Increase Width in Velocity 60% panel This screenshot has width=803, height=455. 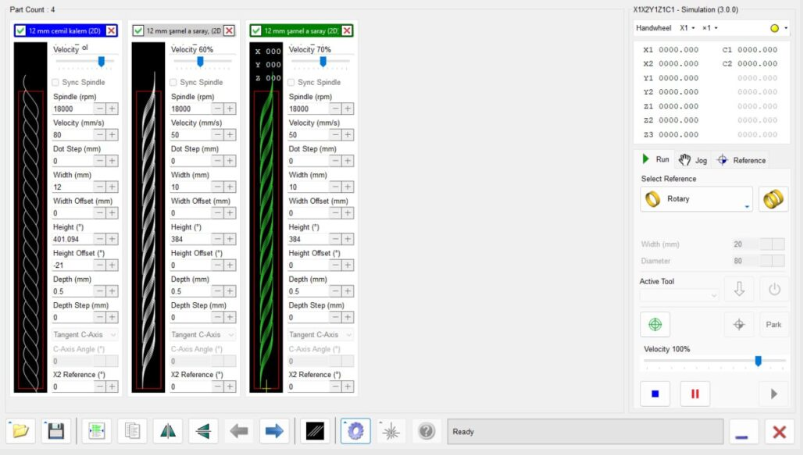pos(230,187)
